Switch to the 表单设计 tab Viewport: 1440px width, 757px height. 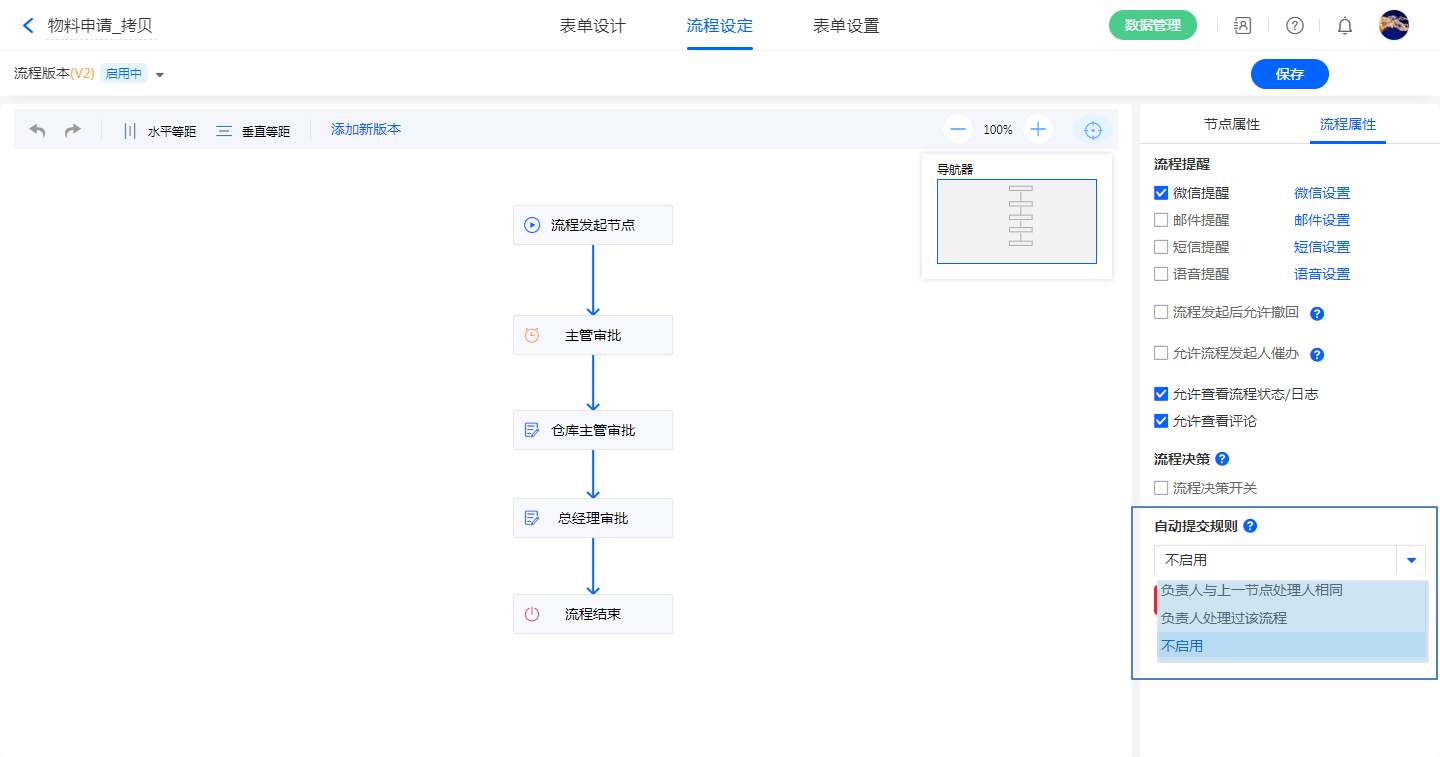pyautogui.click(x=592, y=26)
